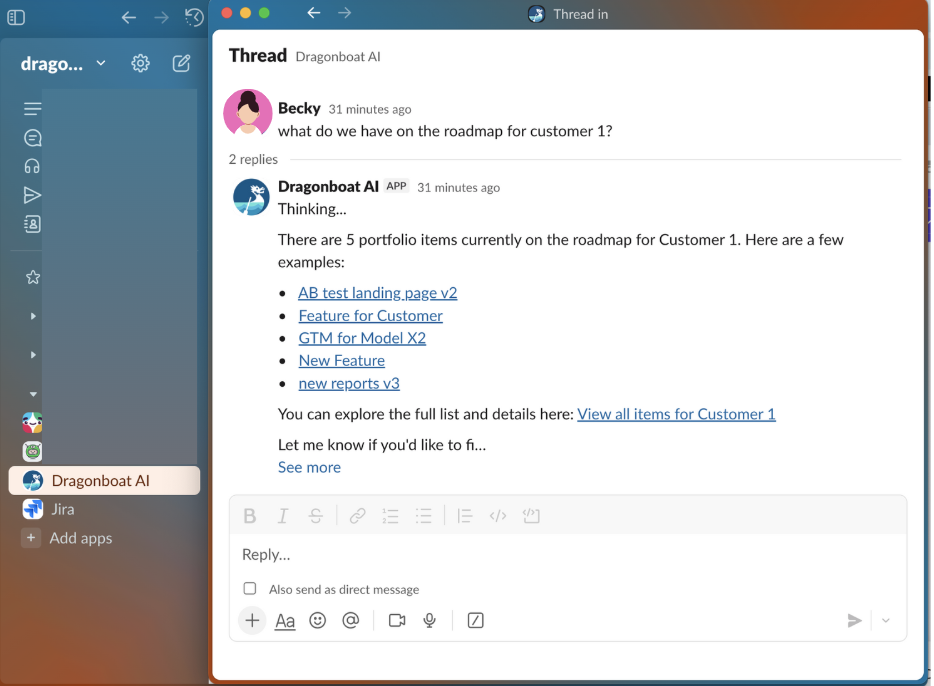Viewport: 934px width, 686px height.
Task: Open the emoji picker
Action: [x=318, y=620]
